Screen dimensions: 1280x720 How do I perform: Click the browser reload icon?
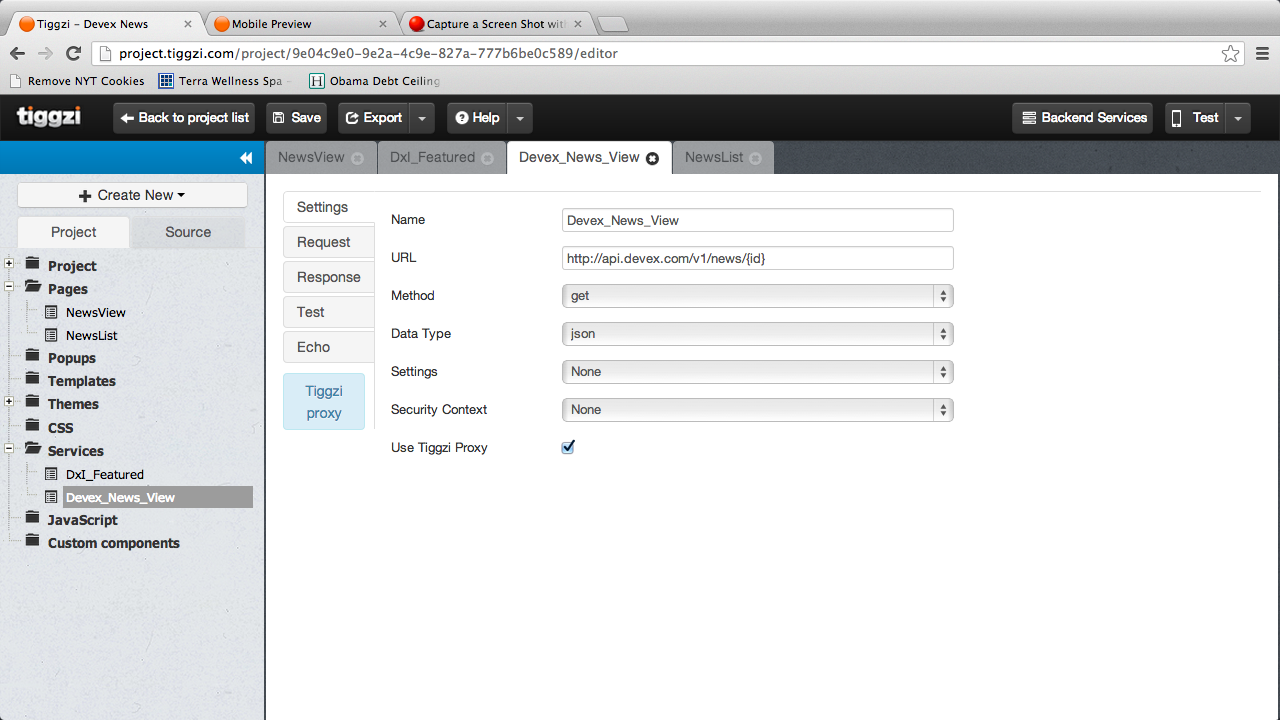[x=73, y=54]
